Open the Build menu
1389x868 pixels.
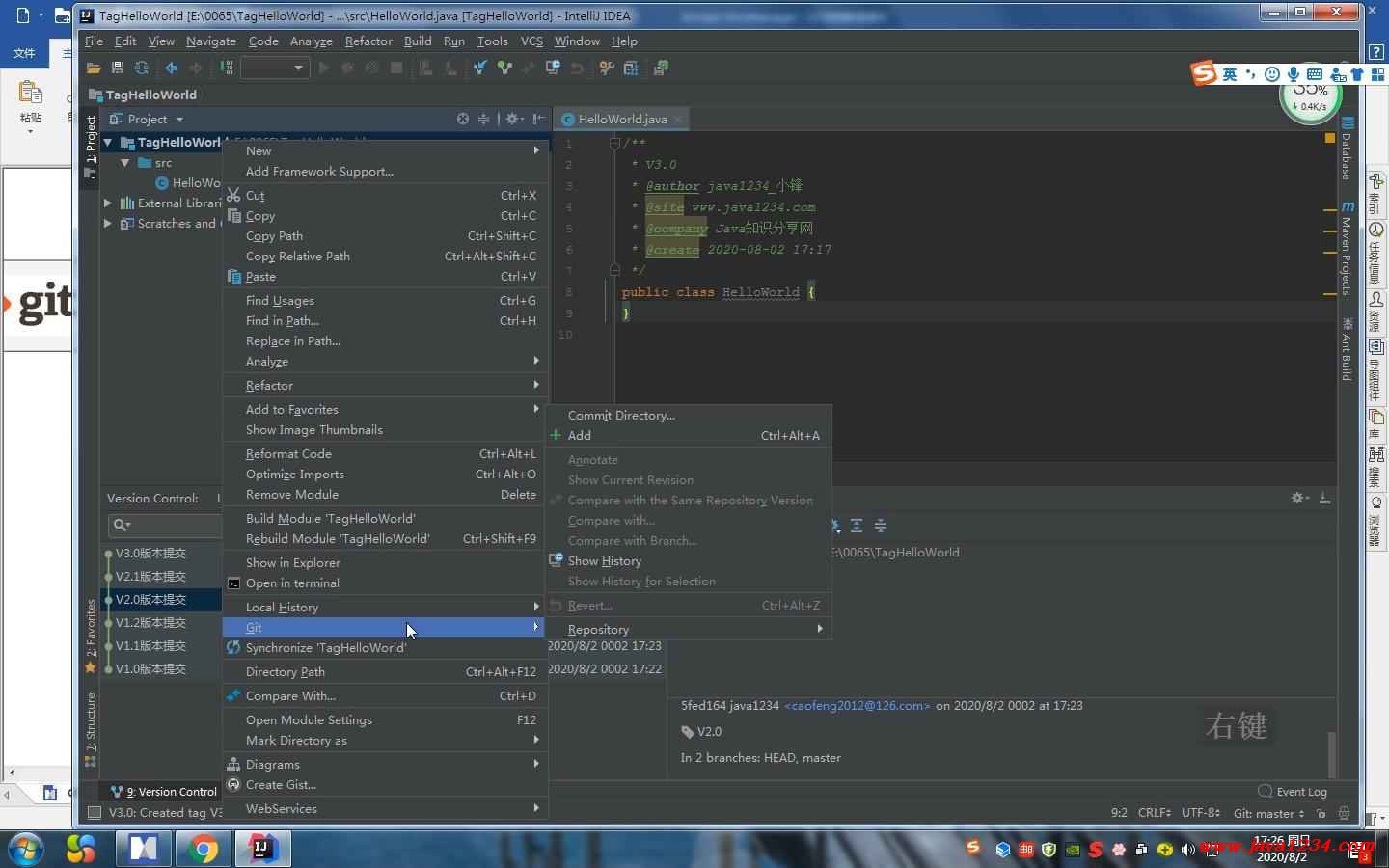point(418,41)
